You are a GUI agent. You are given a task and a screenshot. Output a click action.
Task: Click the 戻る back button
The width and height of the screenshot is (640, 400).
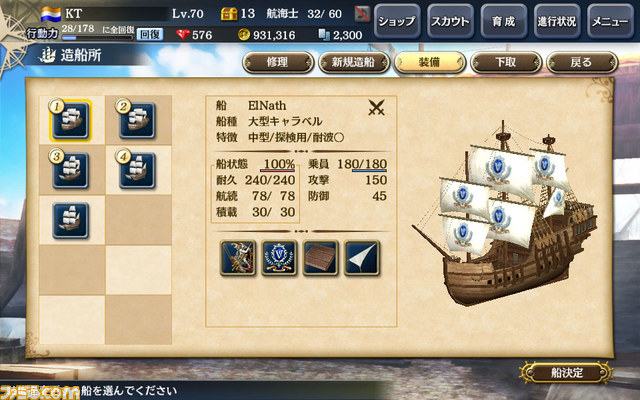pos(582,62)
